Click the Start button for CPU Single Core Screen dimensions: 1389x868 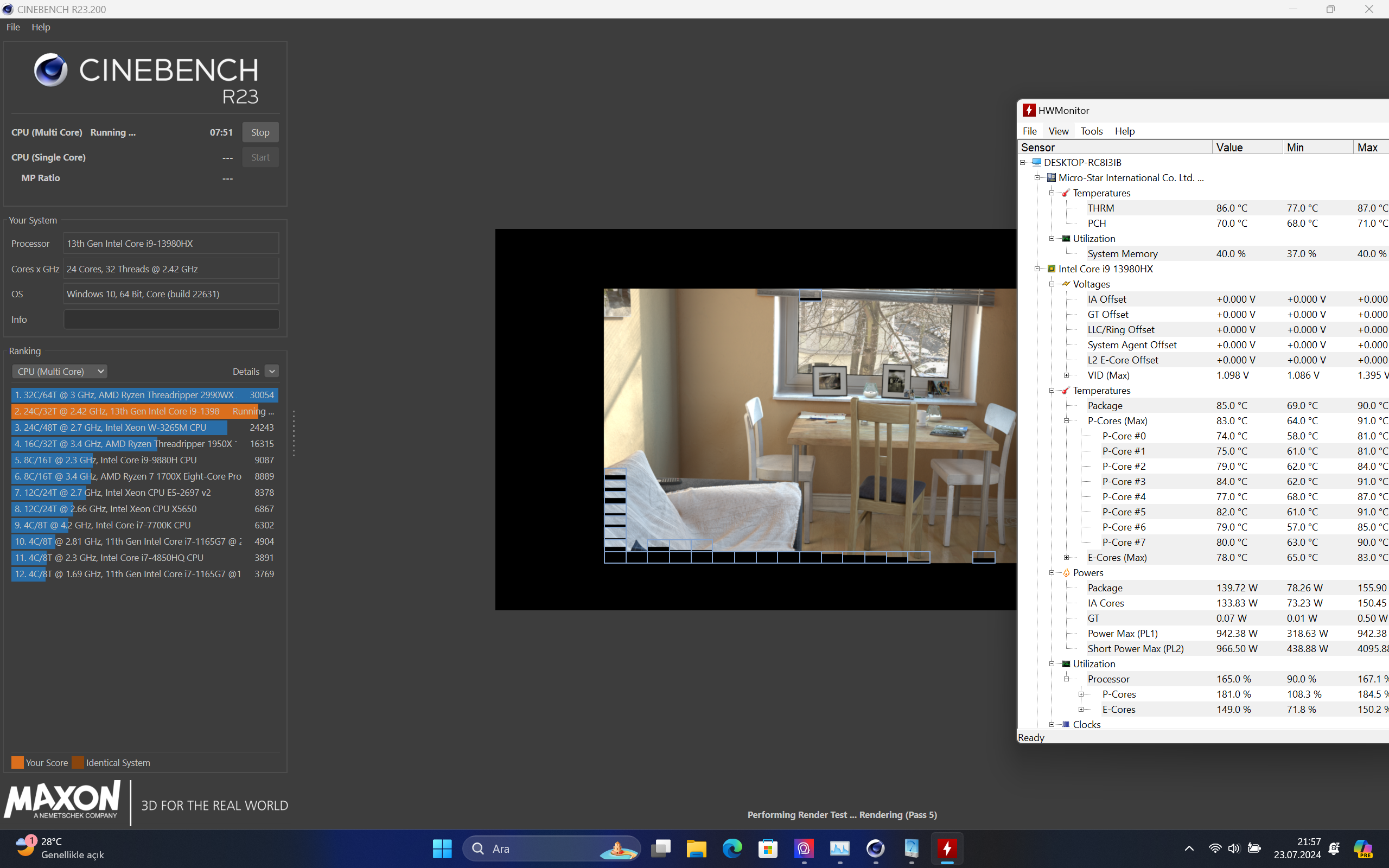click(x=260, y=157)
